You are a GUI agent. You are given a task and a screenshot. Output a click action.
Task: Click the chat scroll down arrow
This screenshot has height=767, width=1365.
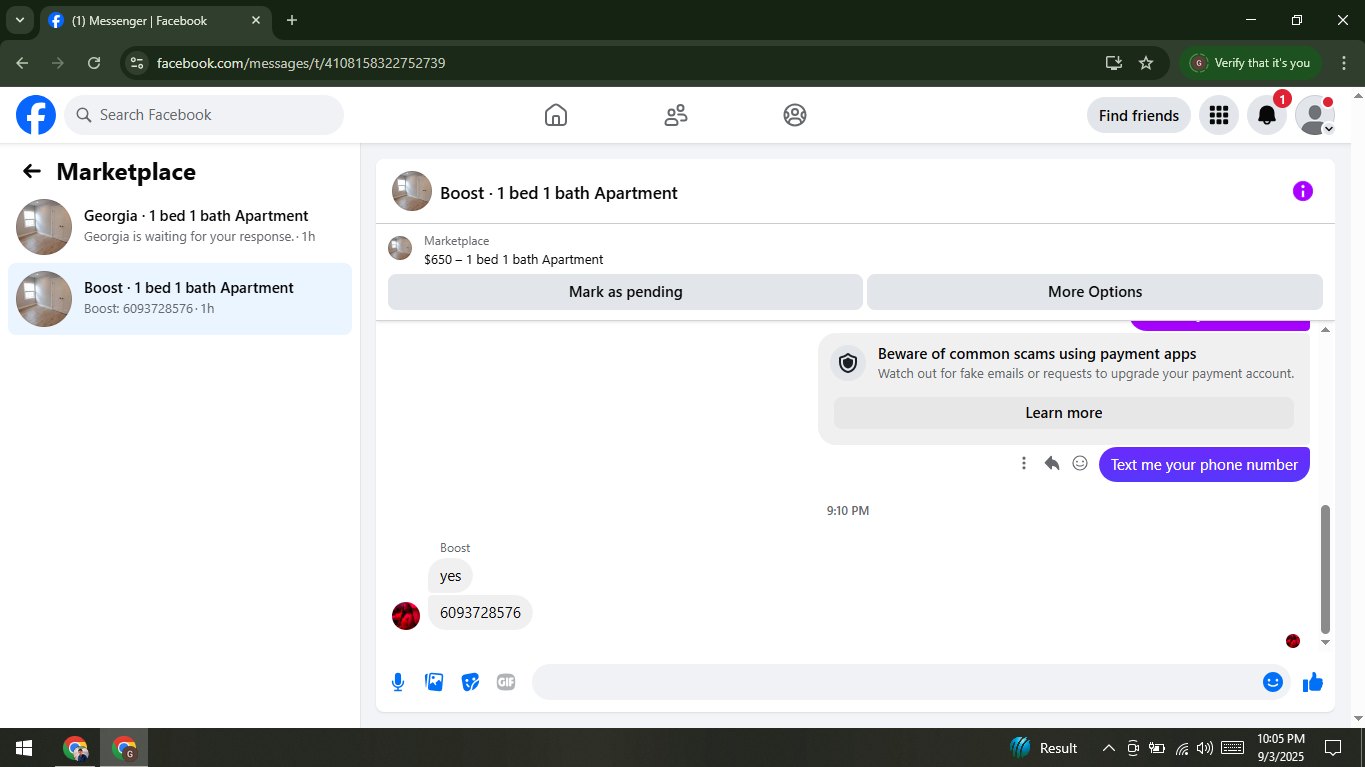[x=1326, y=643]
